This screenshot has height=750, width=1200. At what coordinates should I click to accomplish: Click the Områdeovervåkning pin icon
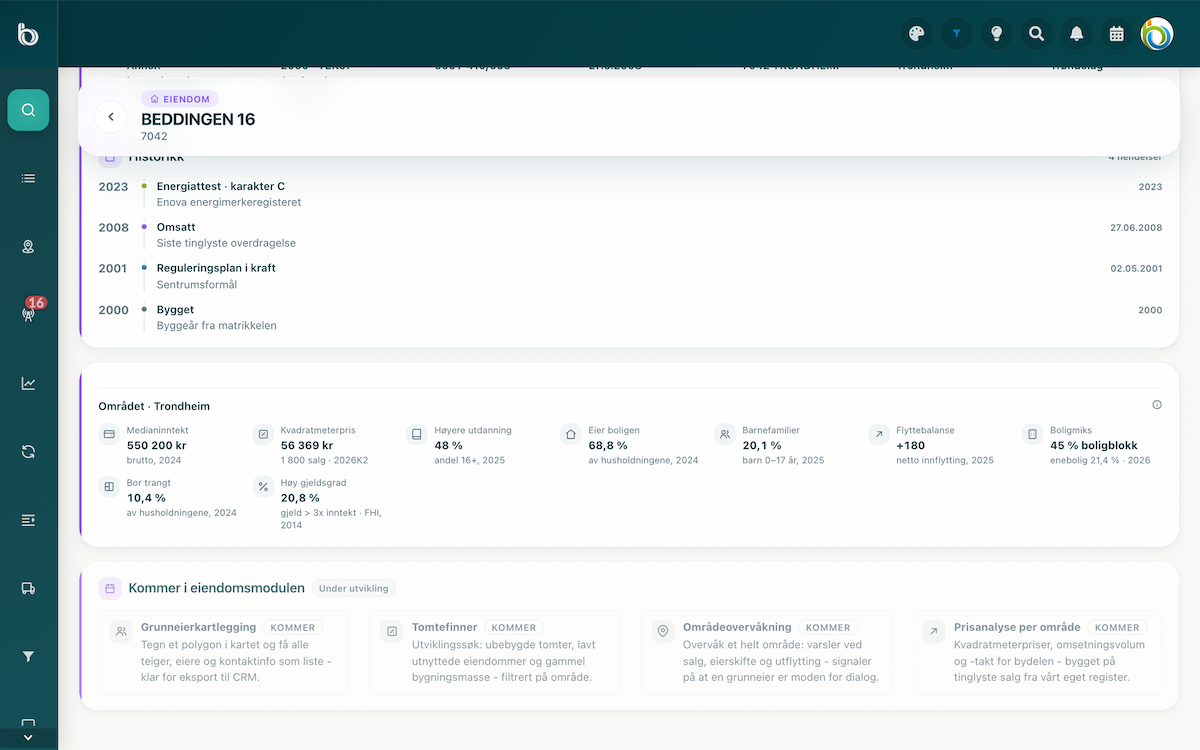(662, 632)
